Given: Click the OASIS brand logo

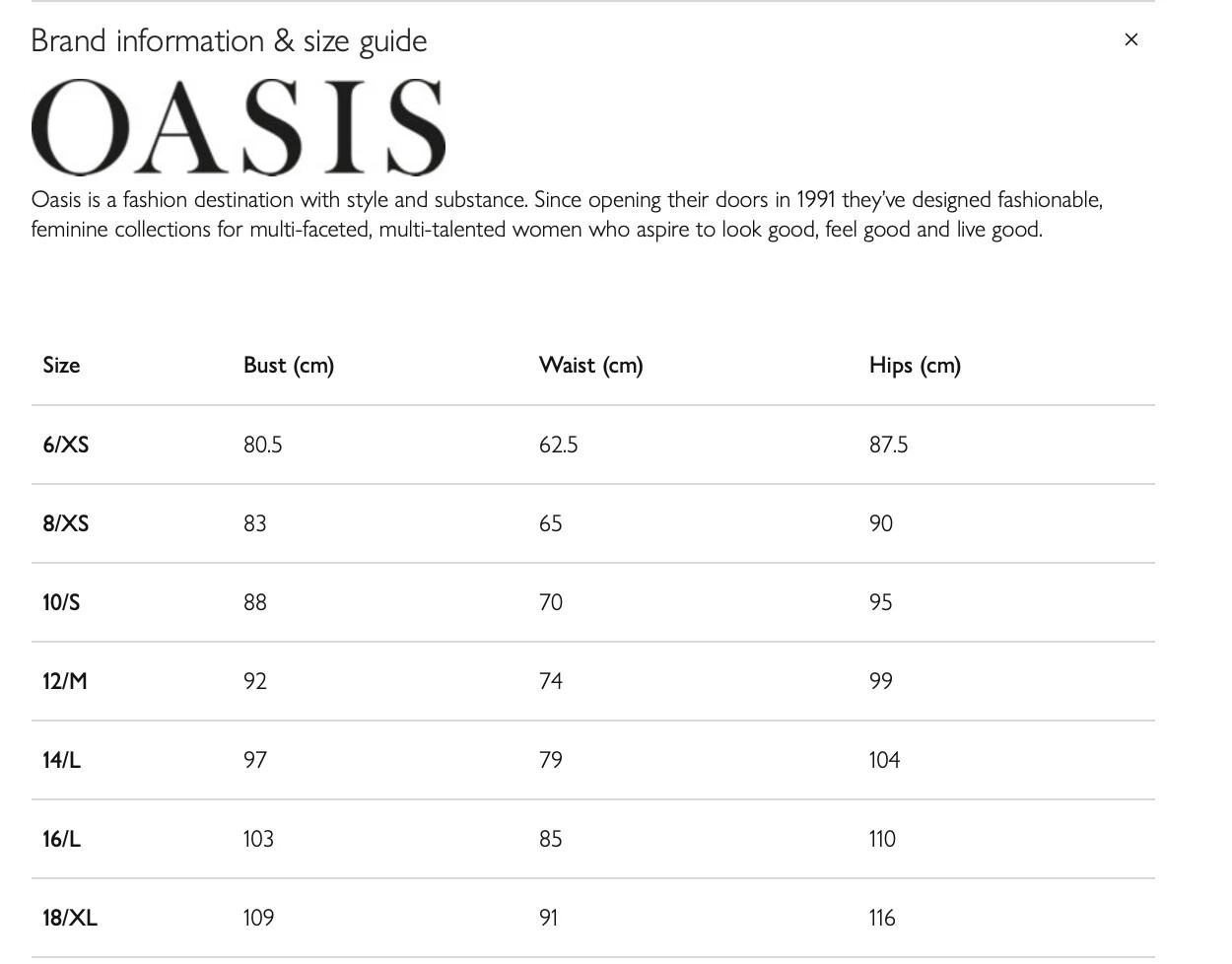Looking at the screenshot, I should point(239,127).
